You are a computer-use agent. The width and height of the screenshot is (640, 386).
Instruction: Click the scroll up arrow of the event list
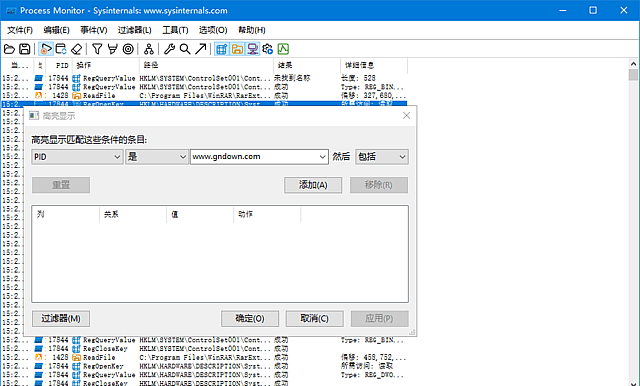coord(633,64)
